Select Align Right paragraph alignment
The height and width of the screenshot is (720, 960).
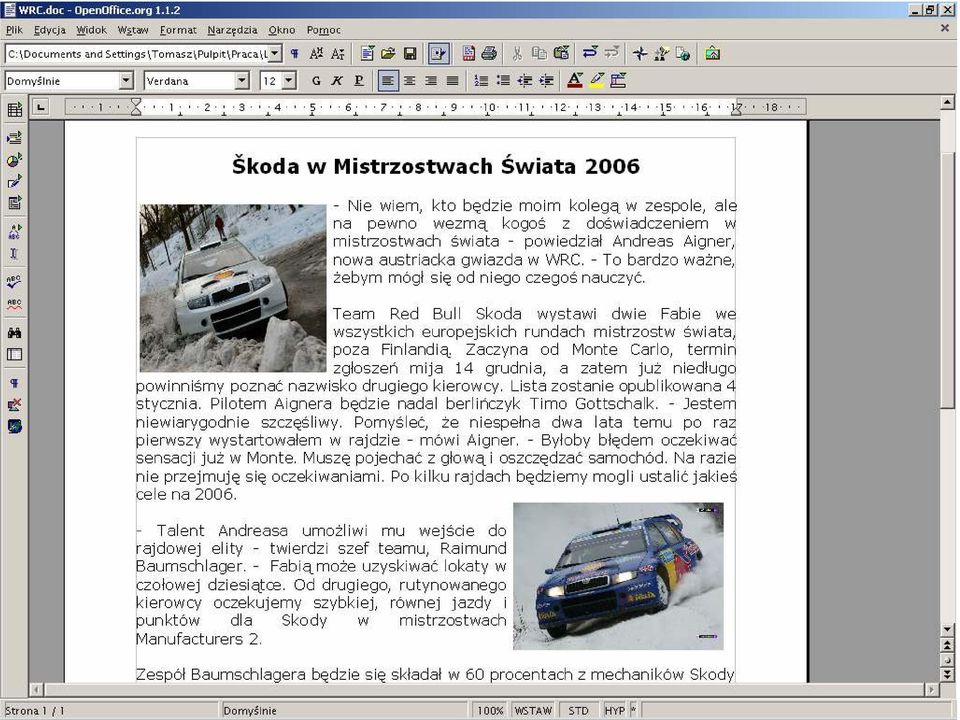click(431, 81)
